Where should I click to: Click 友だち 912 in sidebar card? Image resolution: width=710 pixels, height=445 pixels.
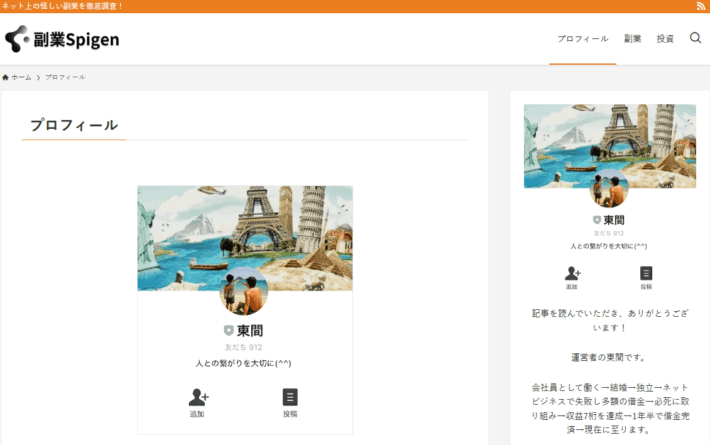click(609, 233)
